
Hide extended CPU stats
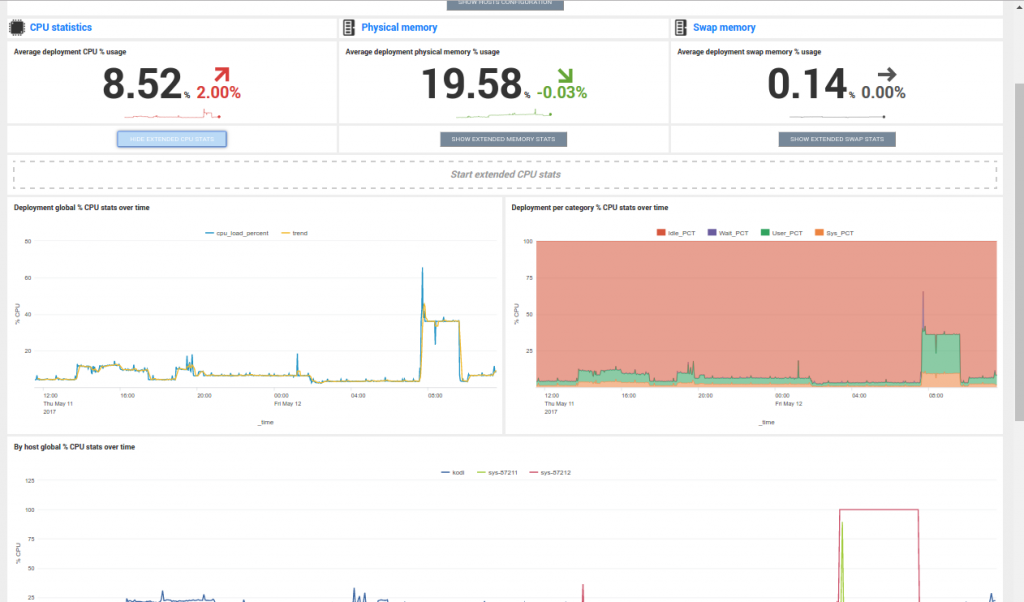[172, 139]
